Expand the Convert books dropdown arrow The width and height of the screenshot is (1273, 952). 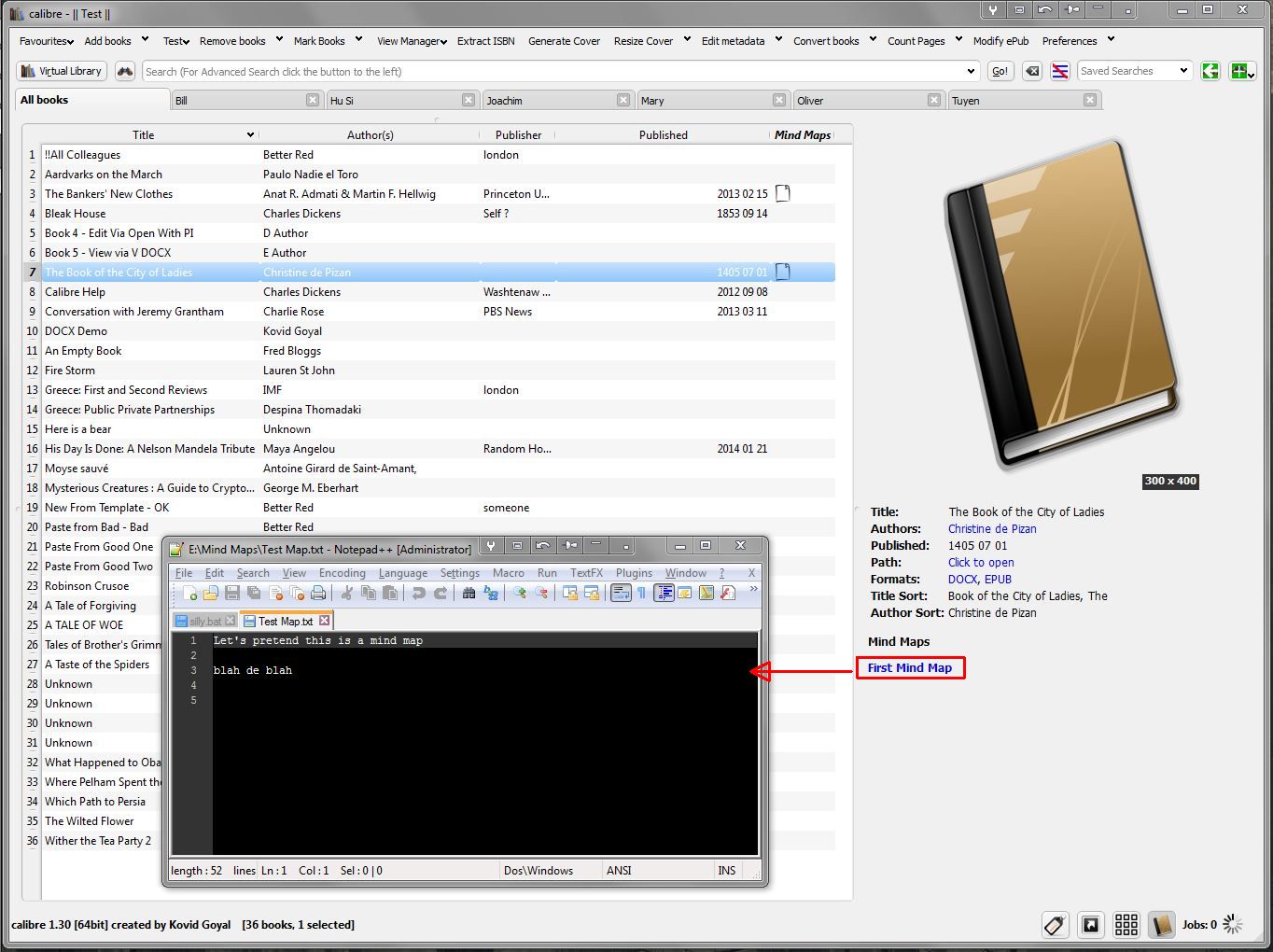pyautogui.click(x=873, y=40)
